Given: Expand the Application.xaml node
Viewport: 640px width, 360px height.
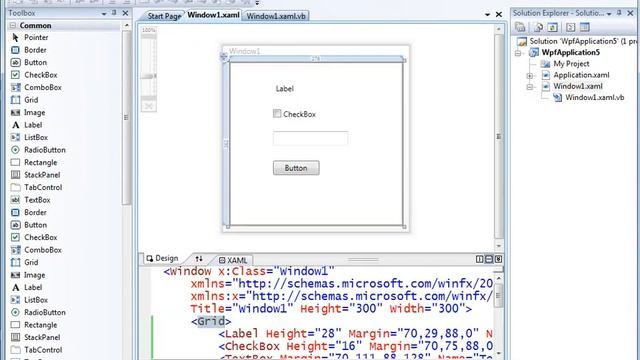Looking at the screenshot, I should (x=529, y=76).
